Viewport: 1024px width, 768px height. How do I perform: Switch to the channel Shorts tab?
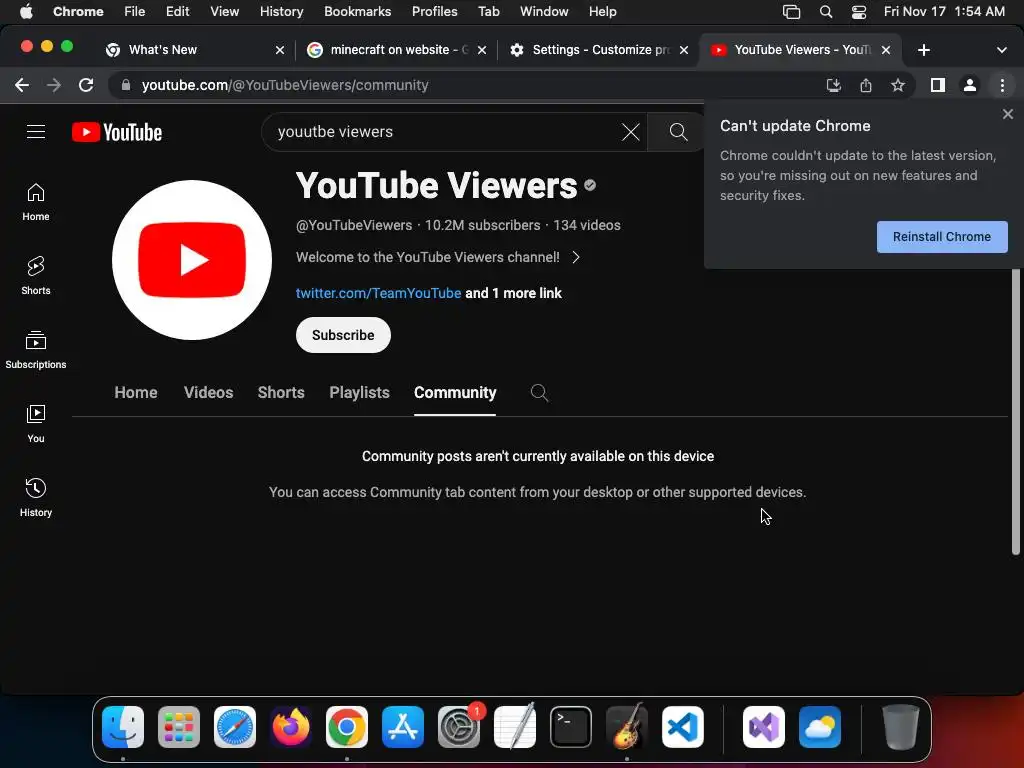pyautogui.click(x=281, y=392)
